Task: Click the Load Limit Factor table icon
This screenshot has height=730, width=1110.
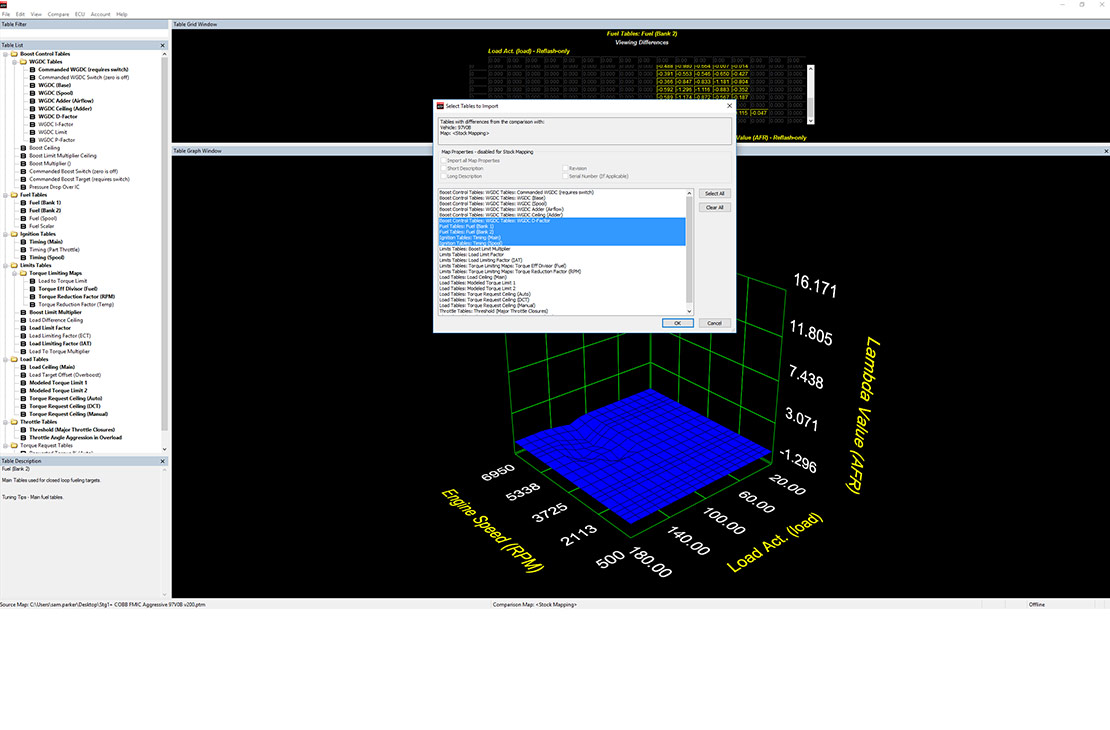Action: [x=23, y=328]
